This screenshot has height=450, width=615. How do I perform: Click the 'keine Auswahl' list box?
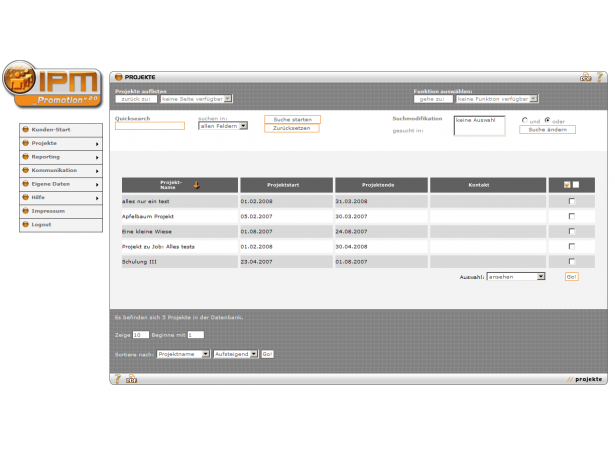click(479, 126)
